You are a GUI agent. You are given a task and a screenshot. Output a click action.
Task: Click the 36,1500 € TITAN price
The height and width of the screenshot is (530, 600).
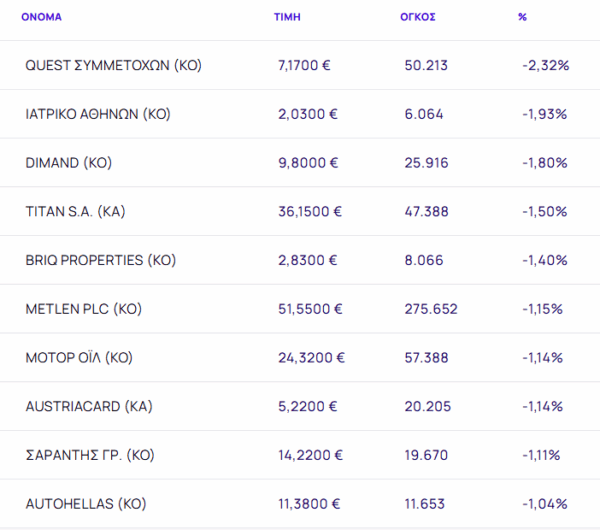pyautogui.click(x=310, y=211)
